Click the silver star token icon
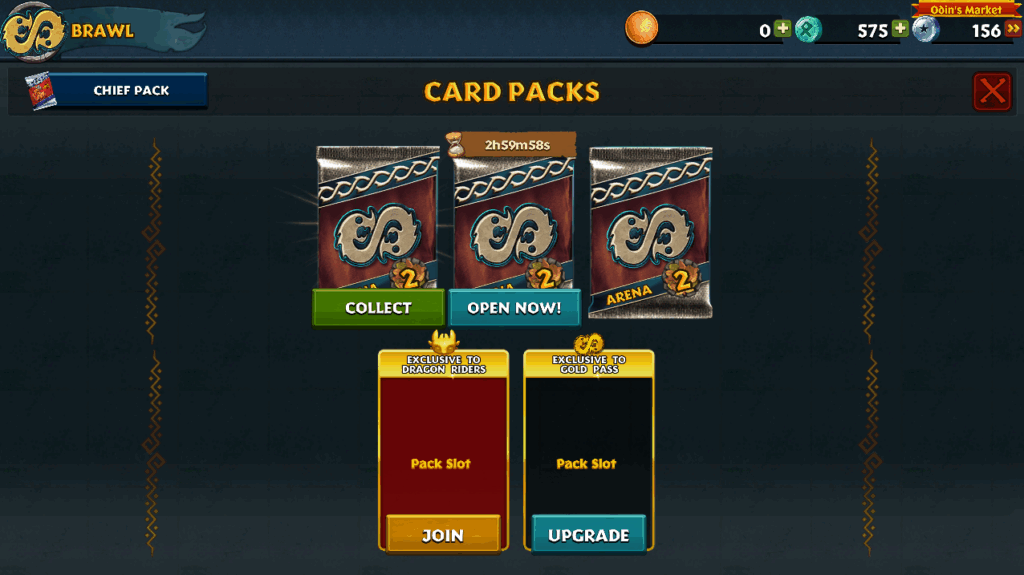The height and width of the screenshot is (575, 1024). click(925, 29)
